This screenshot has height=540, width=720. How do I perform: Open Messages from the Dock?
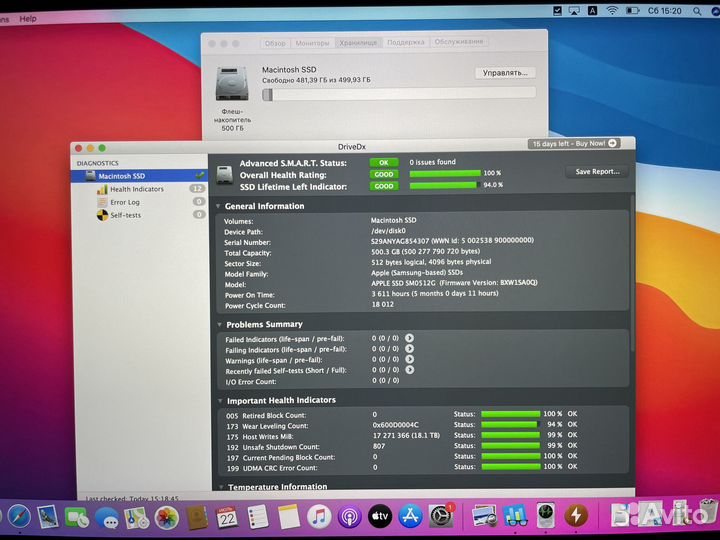tap(107, 518)
